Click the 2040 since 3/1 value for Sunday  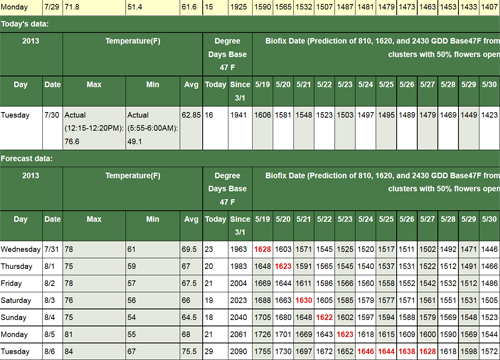tap(240, 317)
